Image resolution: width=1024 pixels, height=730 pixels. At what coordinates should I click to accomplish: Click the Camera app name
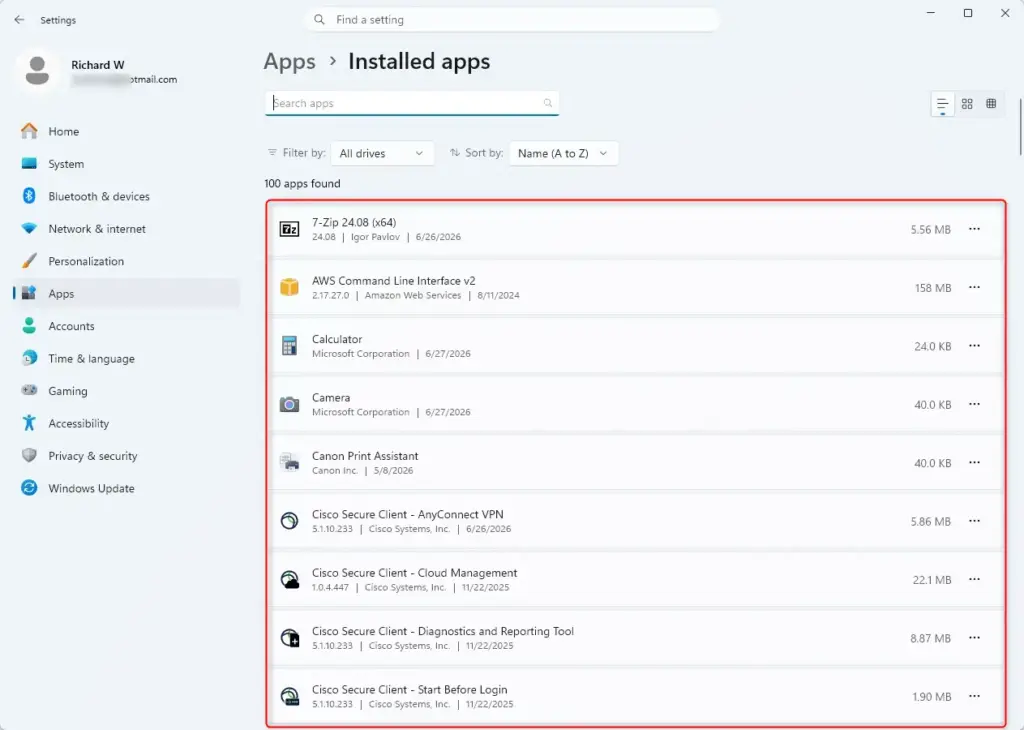[x=331, y=398]
